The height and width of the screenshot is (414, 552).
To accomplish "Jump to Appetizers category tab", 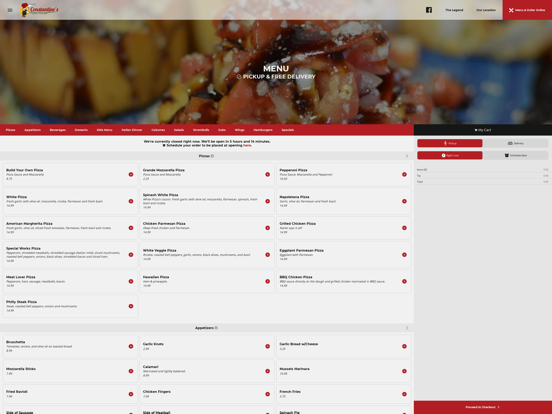I will pyautogui.click(x=32, y=130).
